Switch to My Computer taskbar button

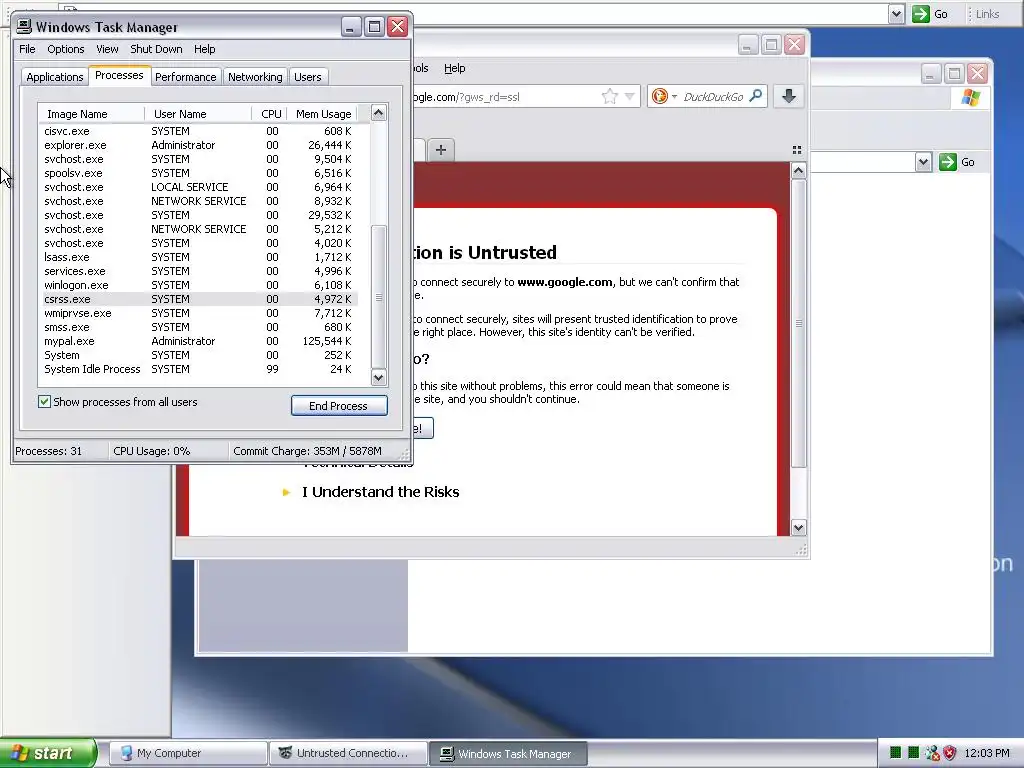pos(188,753)
